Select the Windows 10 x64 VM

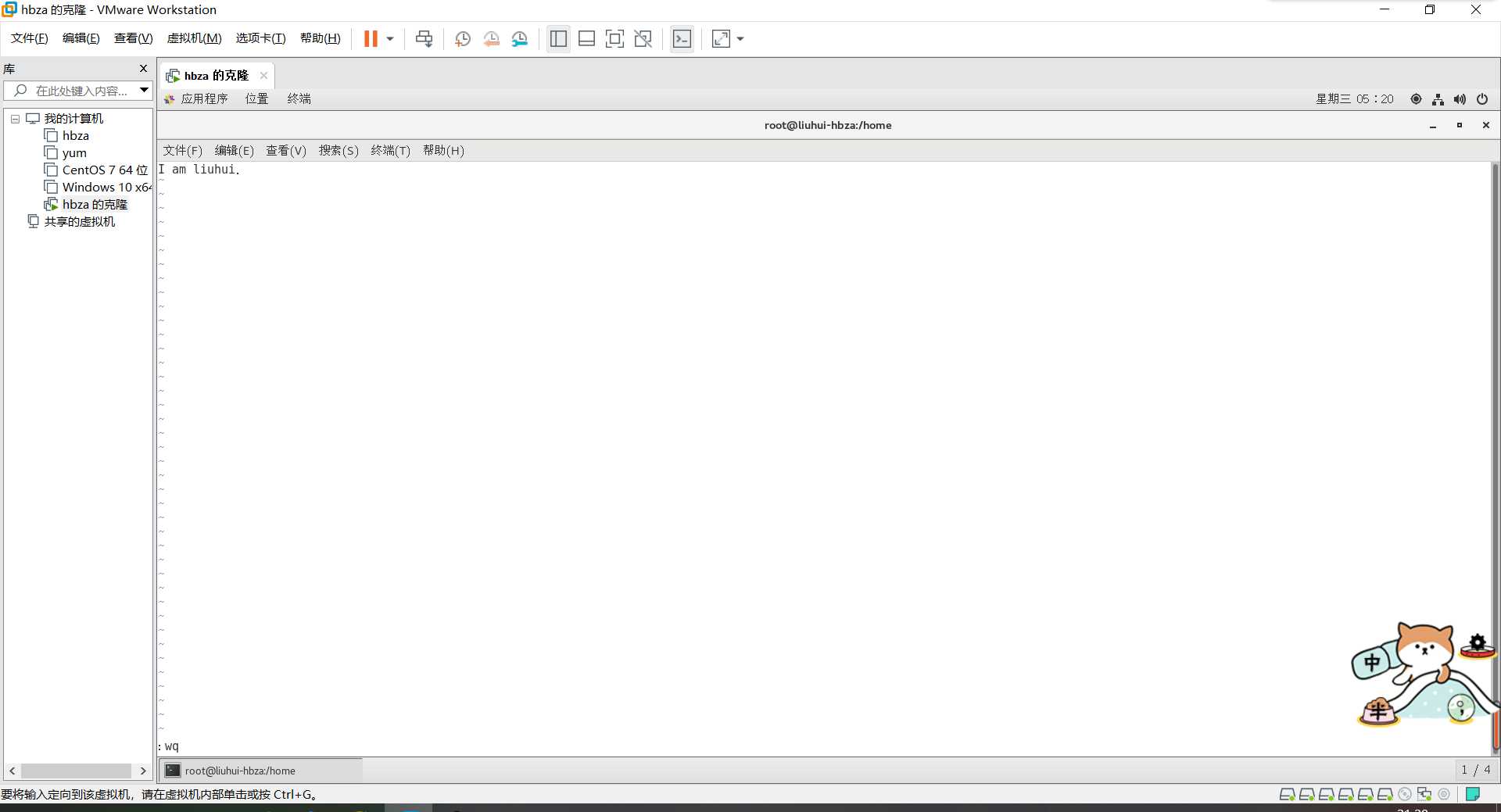pyautogui.click(x=97, y=188)
